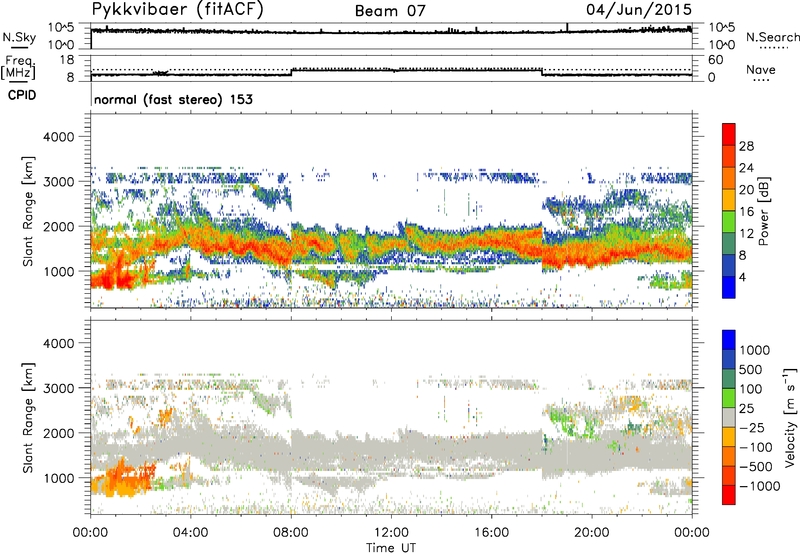This screenshot has height=554, width=800.
Task: Click the '4000' tick on power panel
Action: click(x=58, y=137)
